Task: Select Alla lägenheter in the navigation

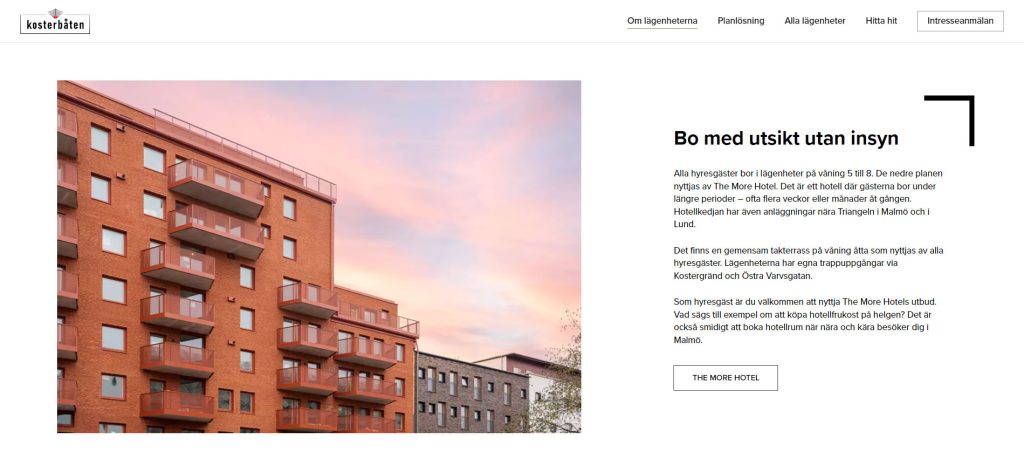Action: click(x=815, y=21)
